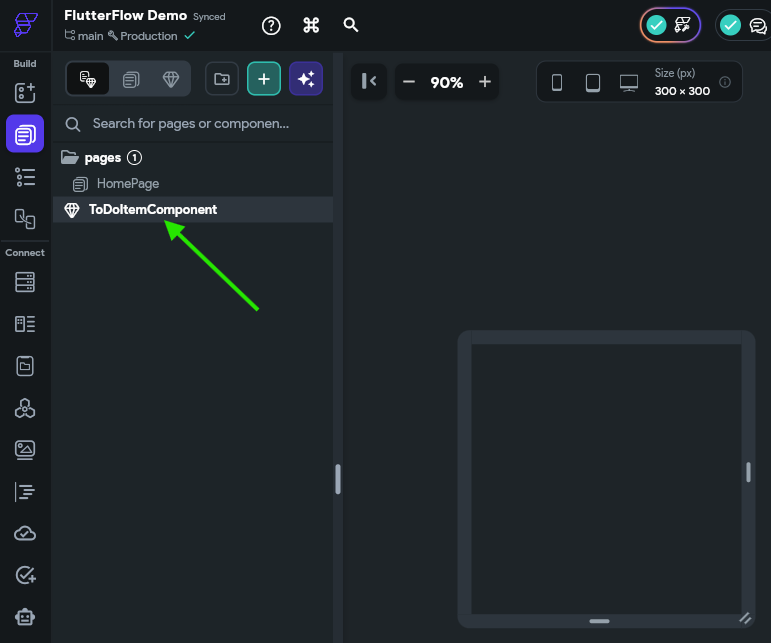771x643 pixels.
Task: Open the Firestore database sidebar icon
Action: point(25,282)
